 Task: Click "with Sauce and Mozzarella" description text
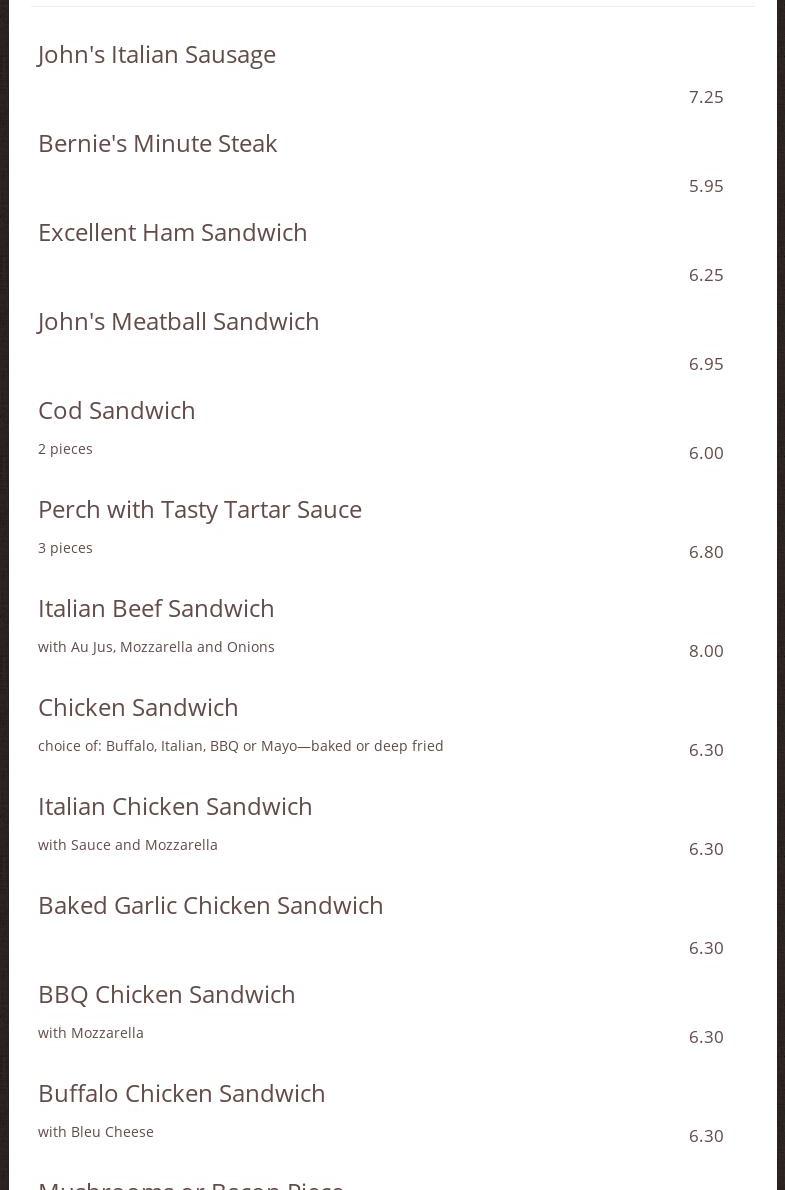pyautogui.click(x=127, y=845)
